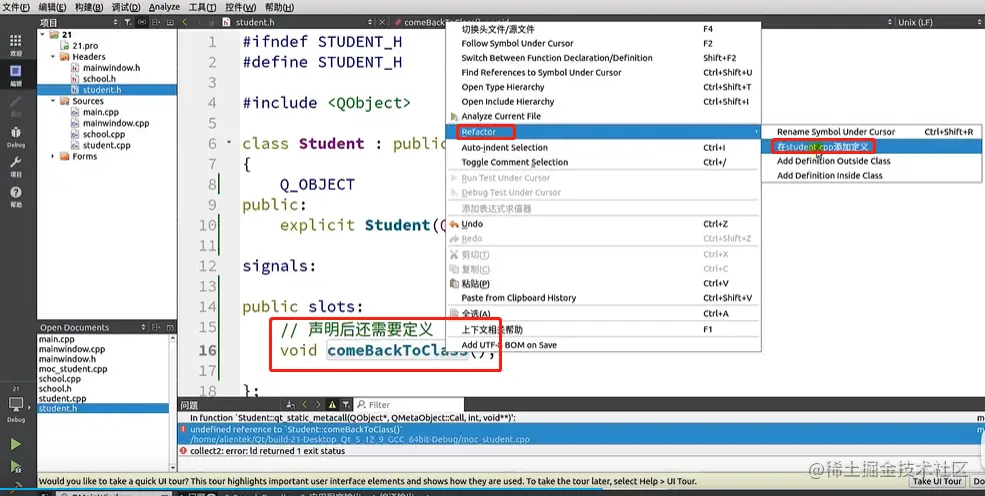Choose Open Type Hierarchy

click(604, 87)
